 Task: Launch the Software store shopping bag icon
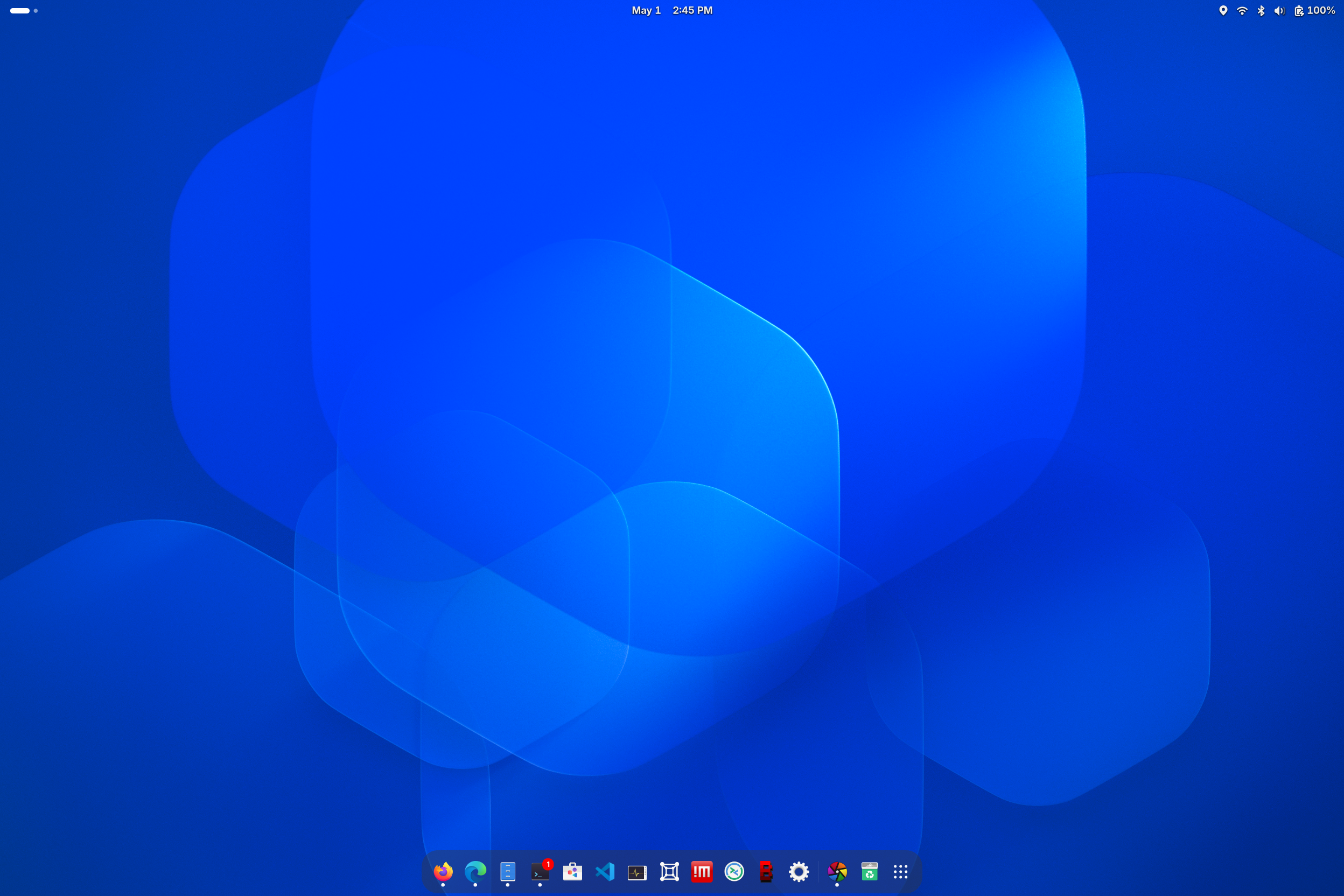point(572,871)
